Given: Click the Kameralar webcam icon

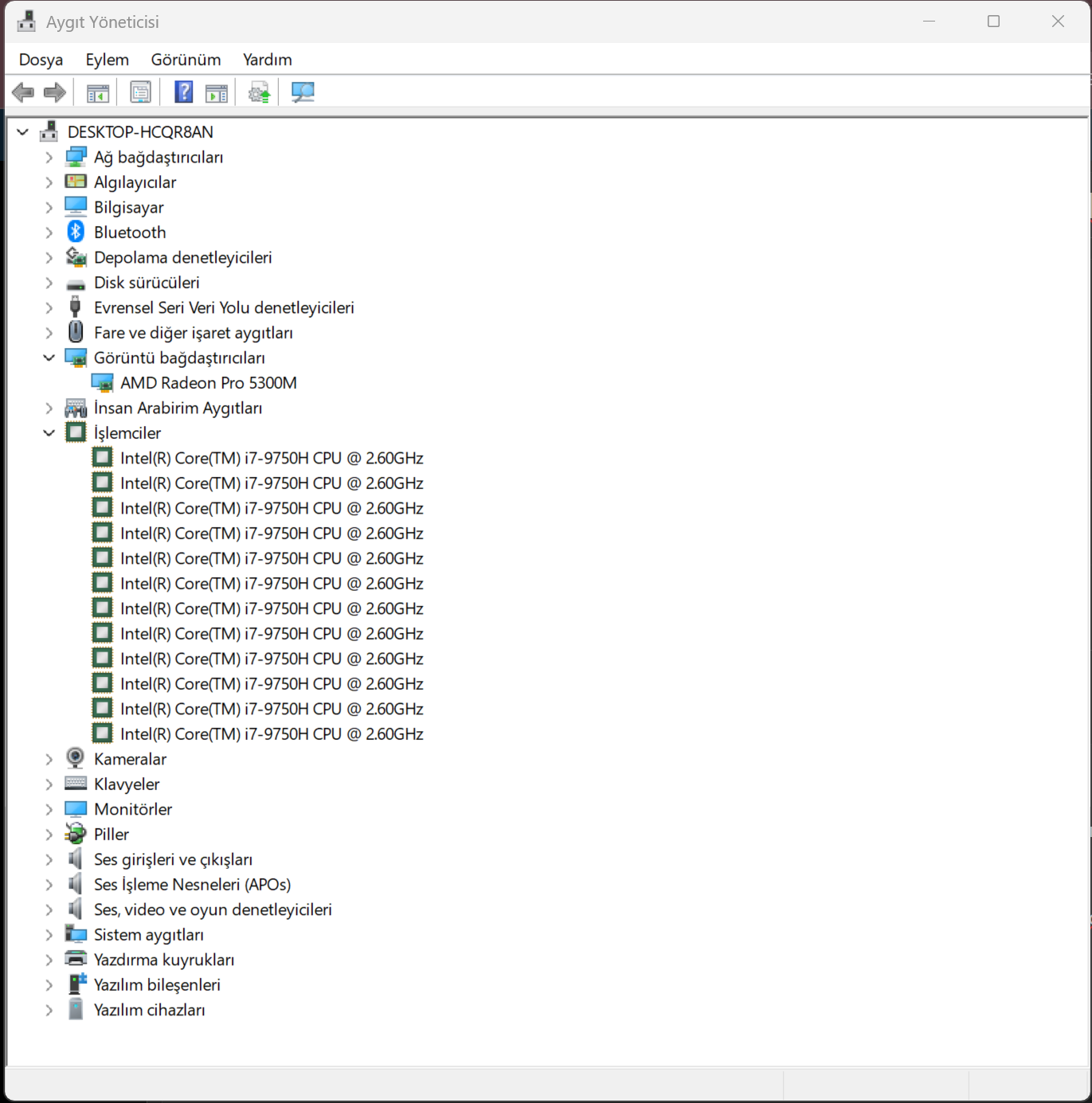Looking at the screenshot, I should 76,758.
